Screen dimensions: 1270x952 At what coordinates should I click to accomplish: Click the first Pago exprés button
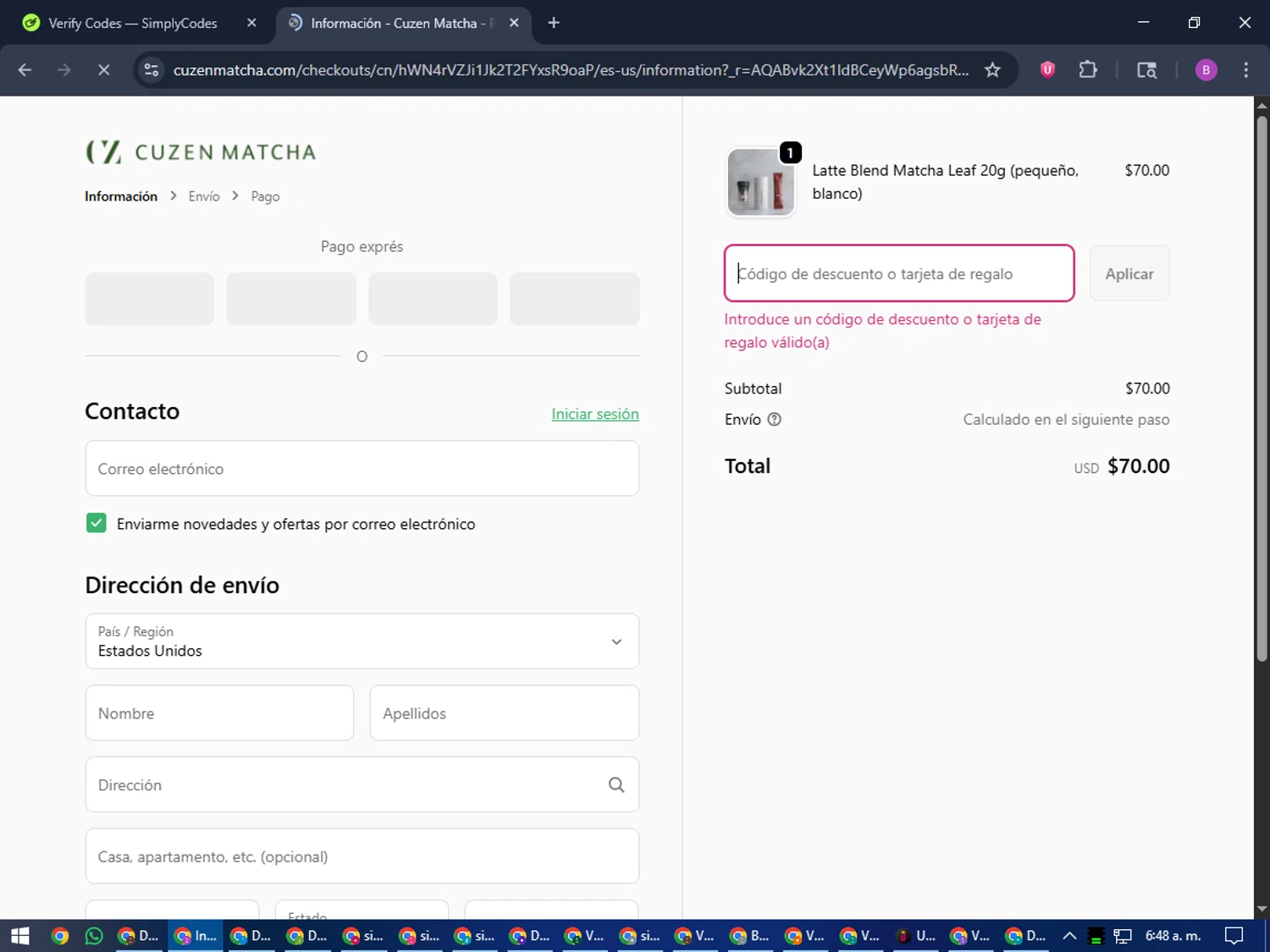(x=150, y=299)
